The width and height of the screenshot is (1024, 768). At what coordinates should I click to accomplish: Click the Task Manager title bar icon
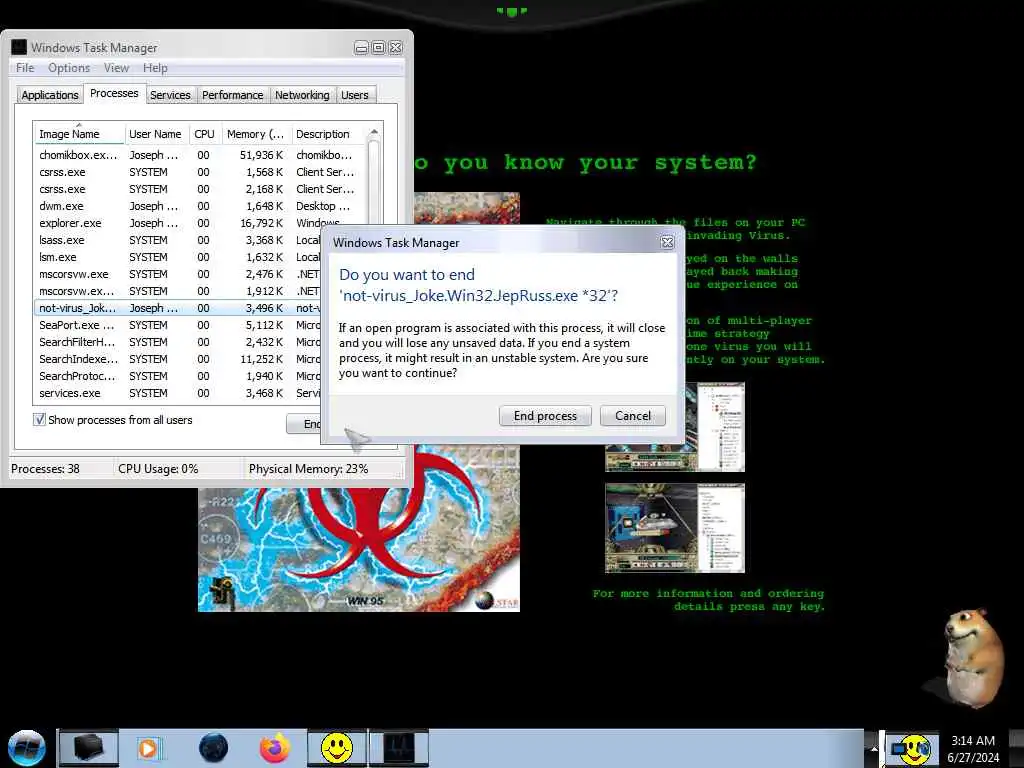pyautogui.click(x=20, y=47)
